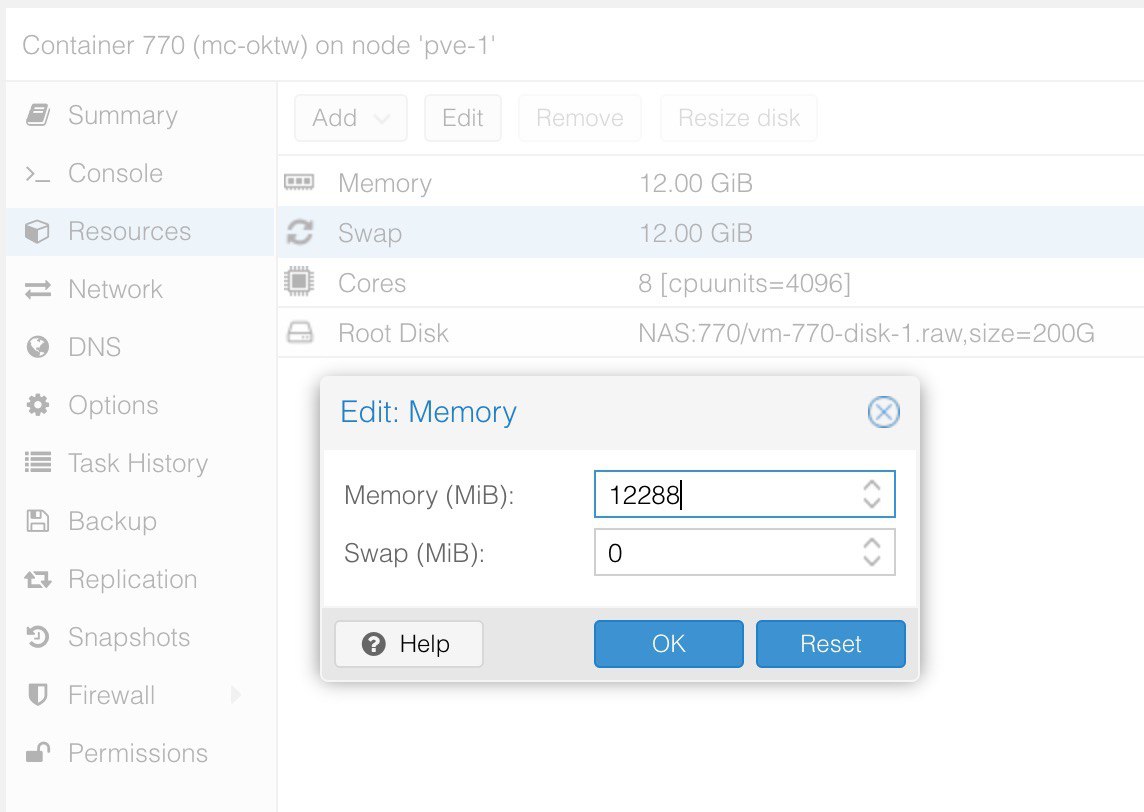Decrease Memory (MiB) with down arrow

[871, 503]
